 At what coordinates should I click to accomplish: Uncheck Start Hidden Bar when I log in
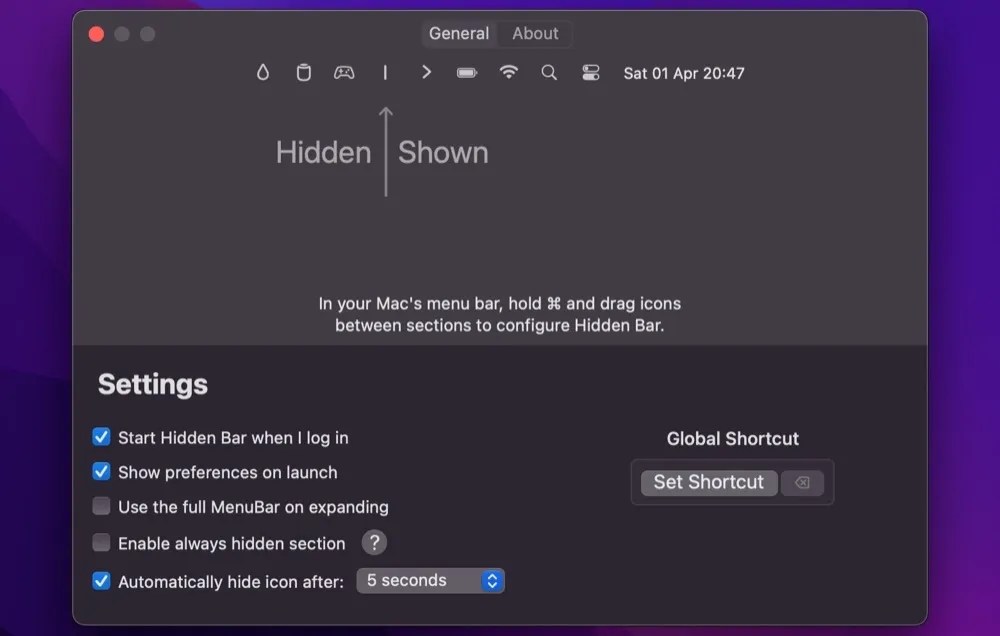(101, 437)
